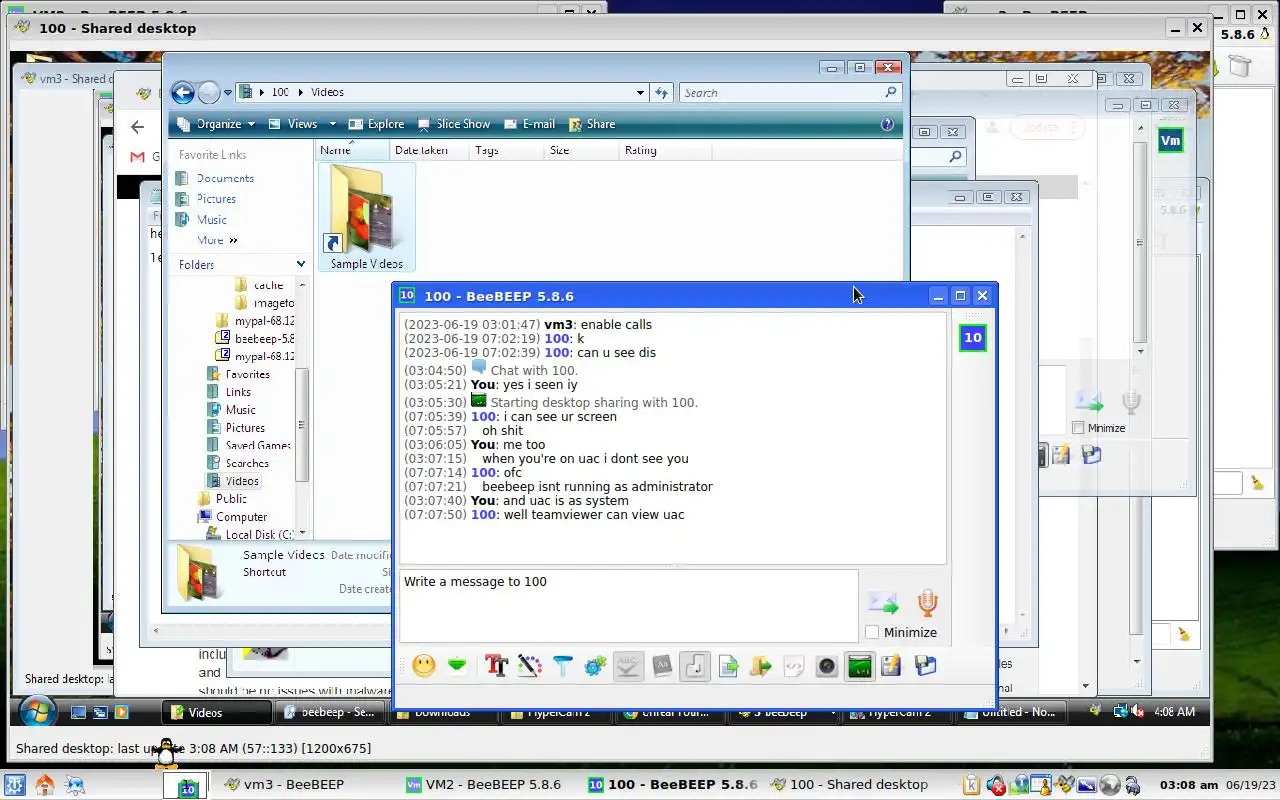Click Videos button on inner Windows taskbar
This screenshot has height=800, width=1280.
(217, 712)
